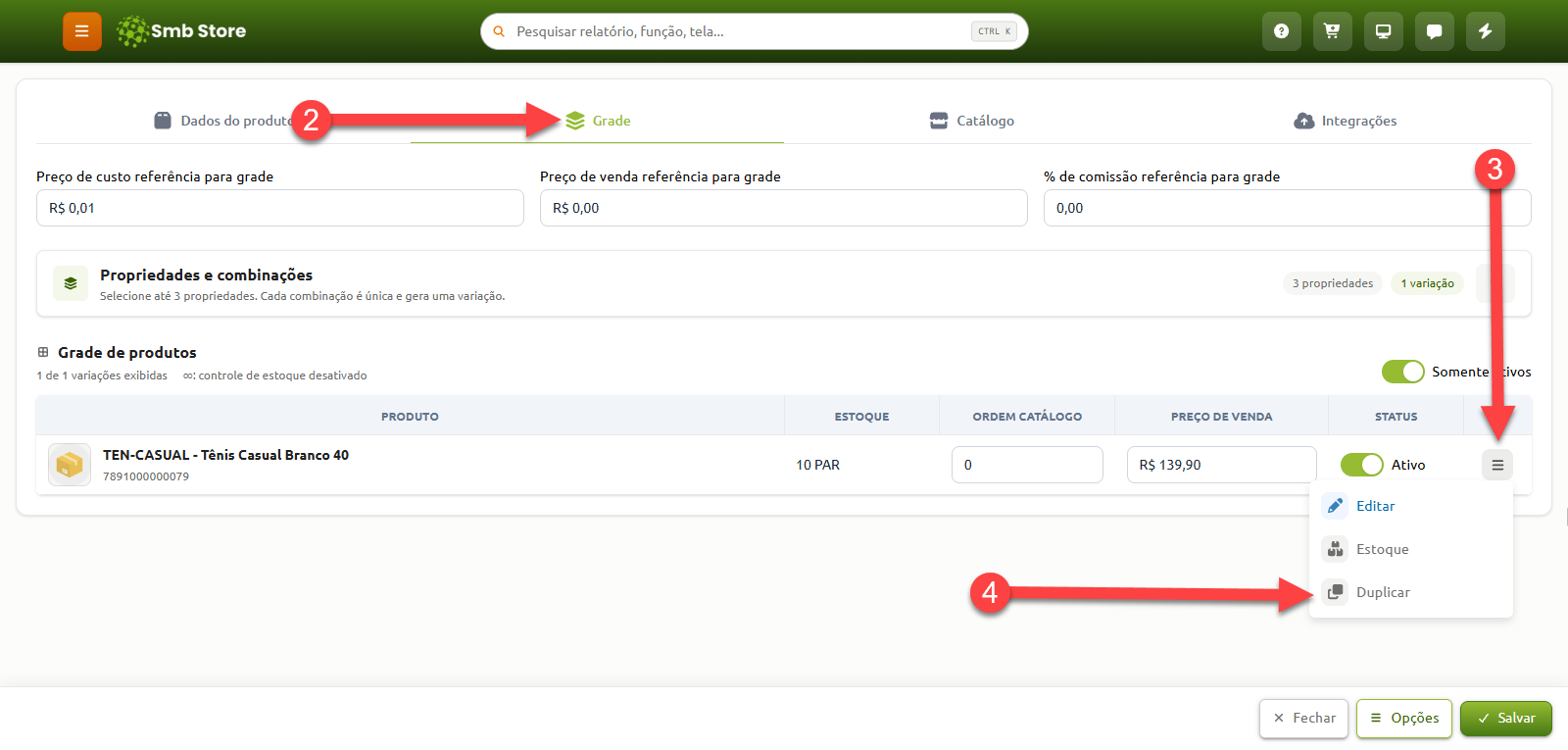This screenshot has height=750, width=1568.
Task: Click the Preço de custo referência field
Action: [x=280, y=208]
